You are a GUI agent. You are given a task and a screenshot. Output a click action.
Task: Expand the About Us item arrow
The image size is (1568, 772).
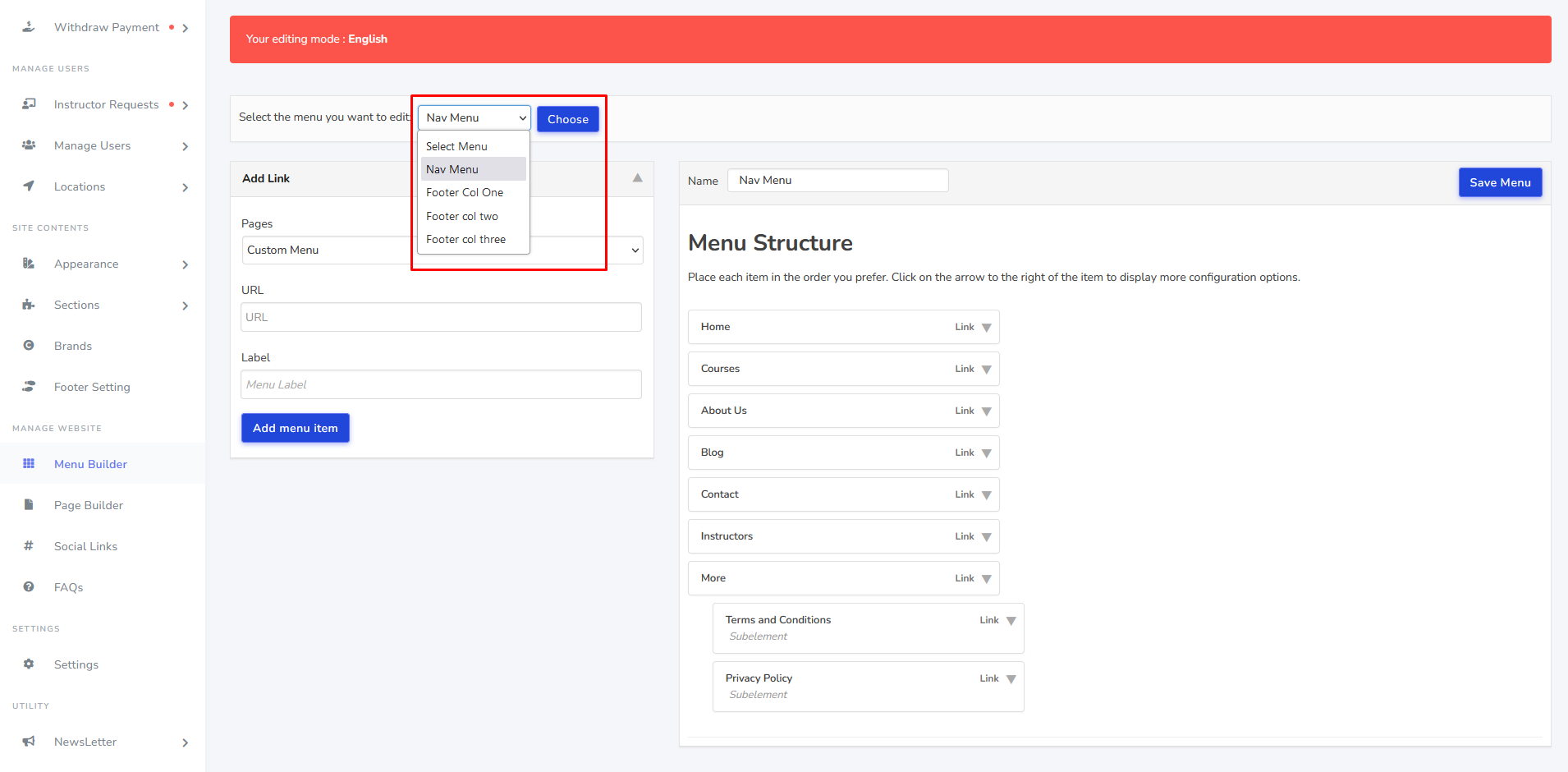pos(987,411)
